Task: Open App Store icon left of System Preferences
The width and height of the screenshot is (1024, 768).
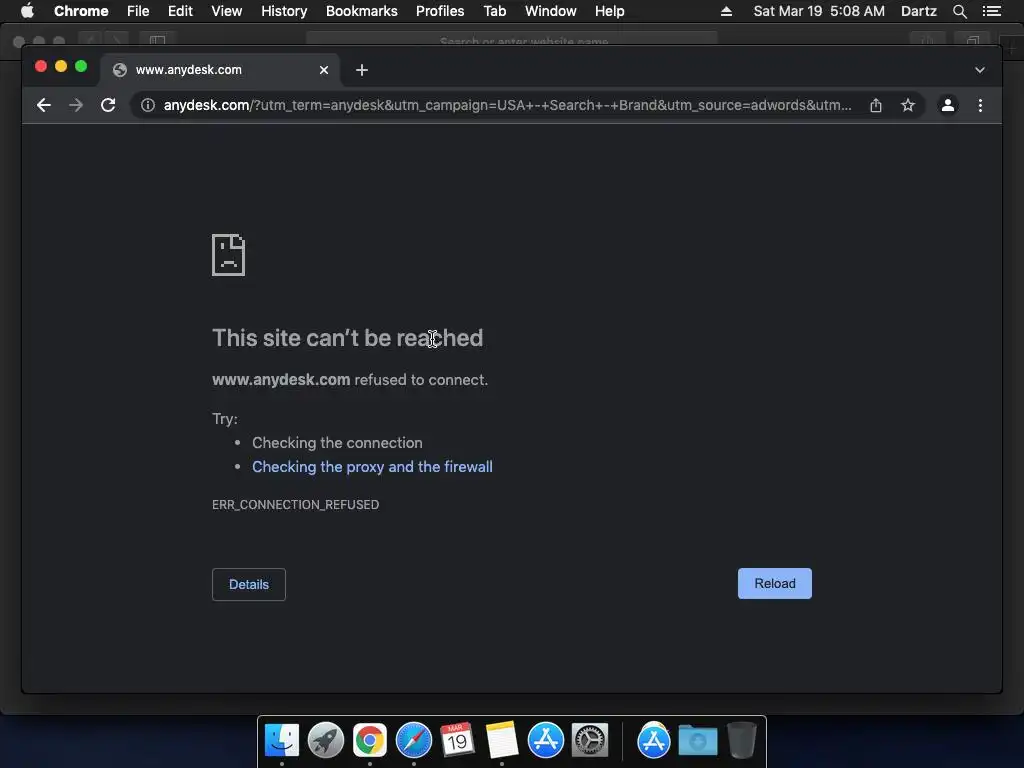Action: (x=545, y=740)
